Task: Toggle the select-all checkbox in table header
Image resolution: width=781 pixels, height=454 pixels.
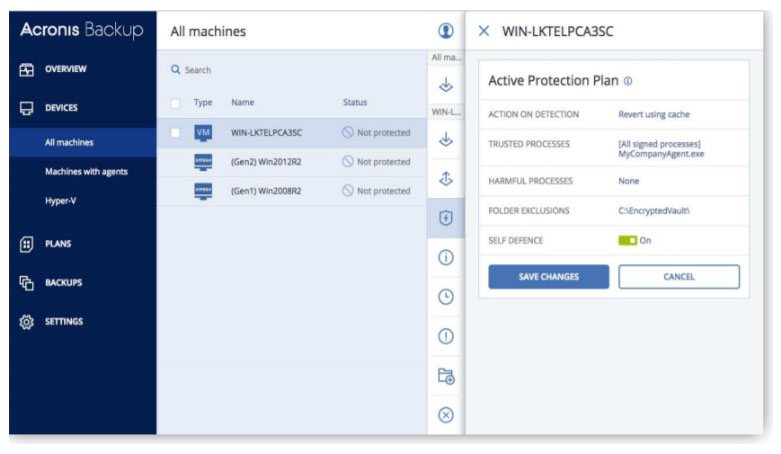Action: click(175, 104)
